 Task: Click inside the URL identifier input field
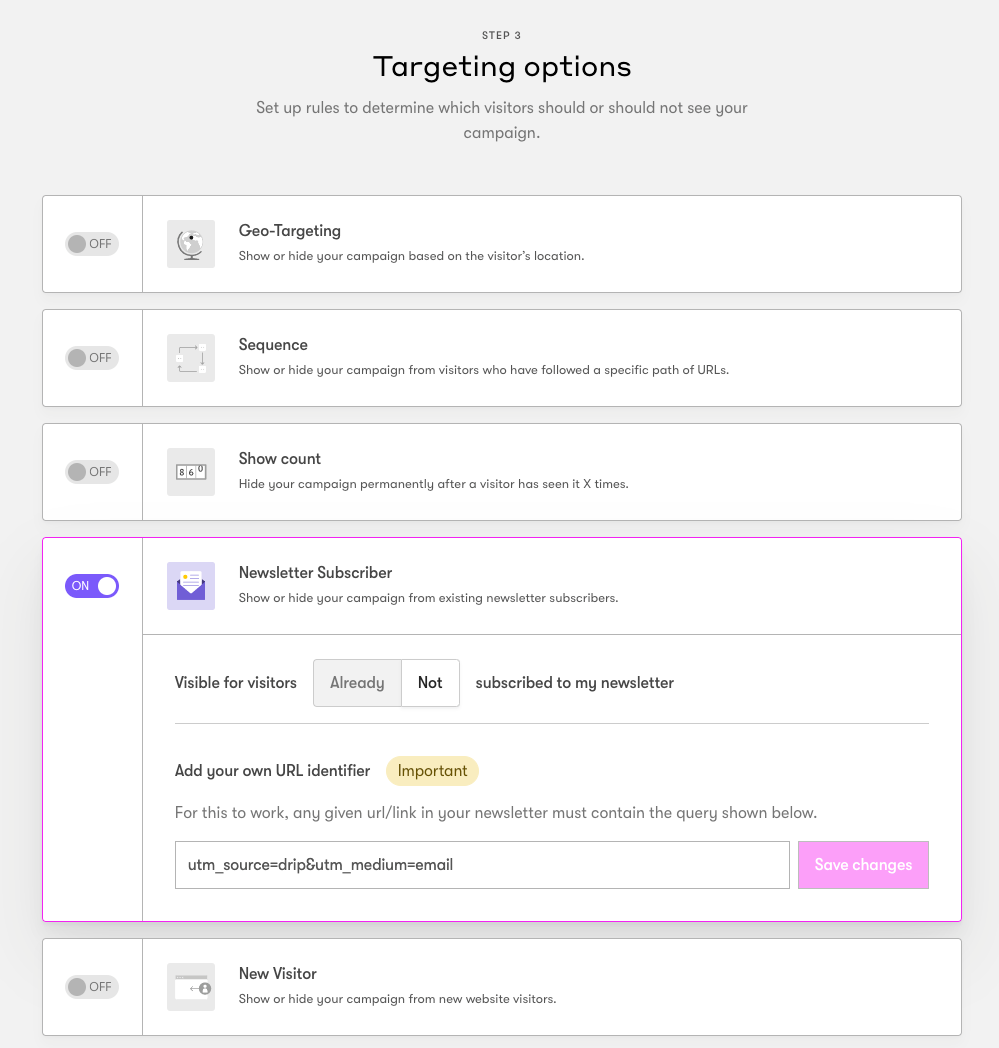(x=482, y=864)
